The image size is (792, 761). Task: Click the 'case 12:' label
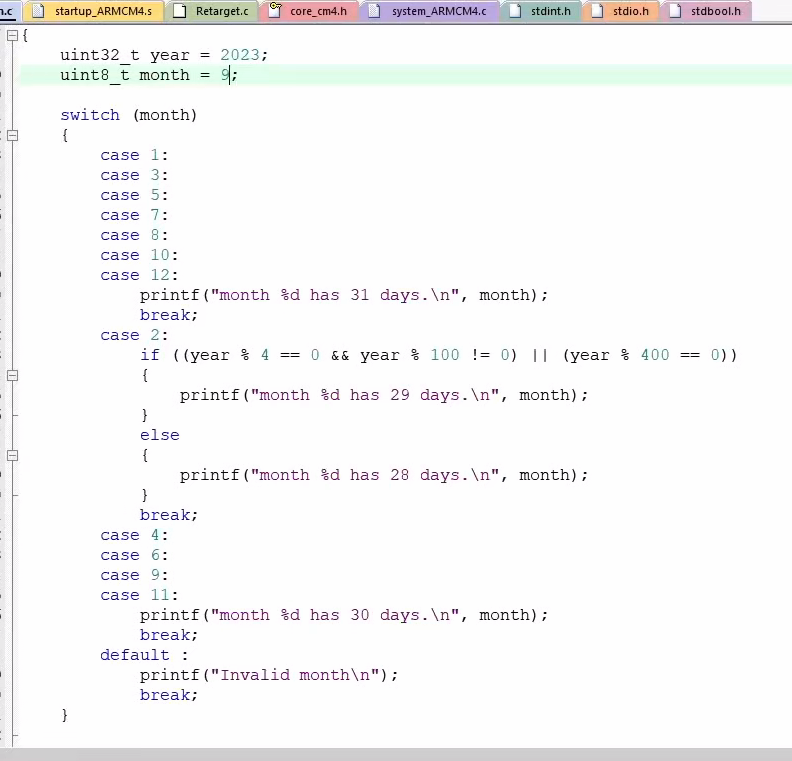139,275
